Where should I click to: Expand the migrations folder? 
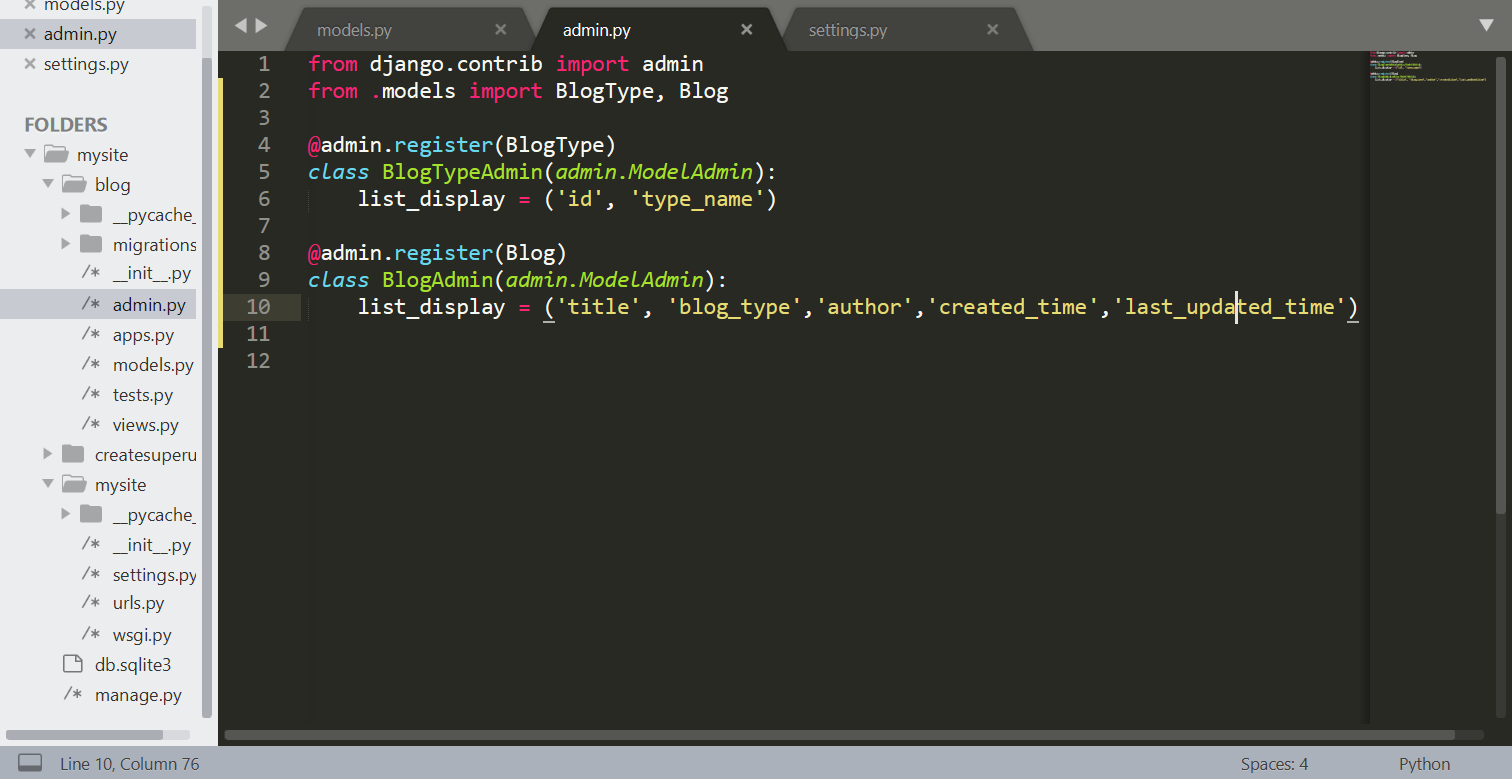(66, 244)
